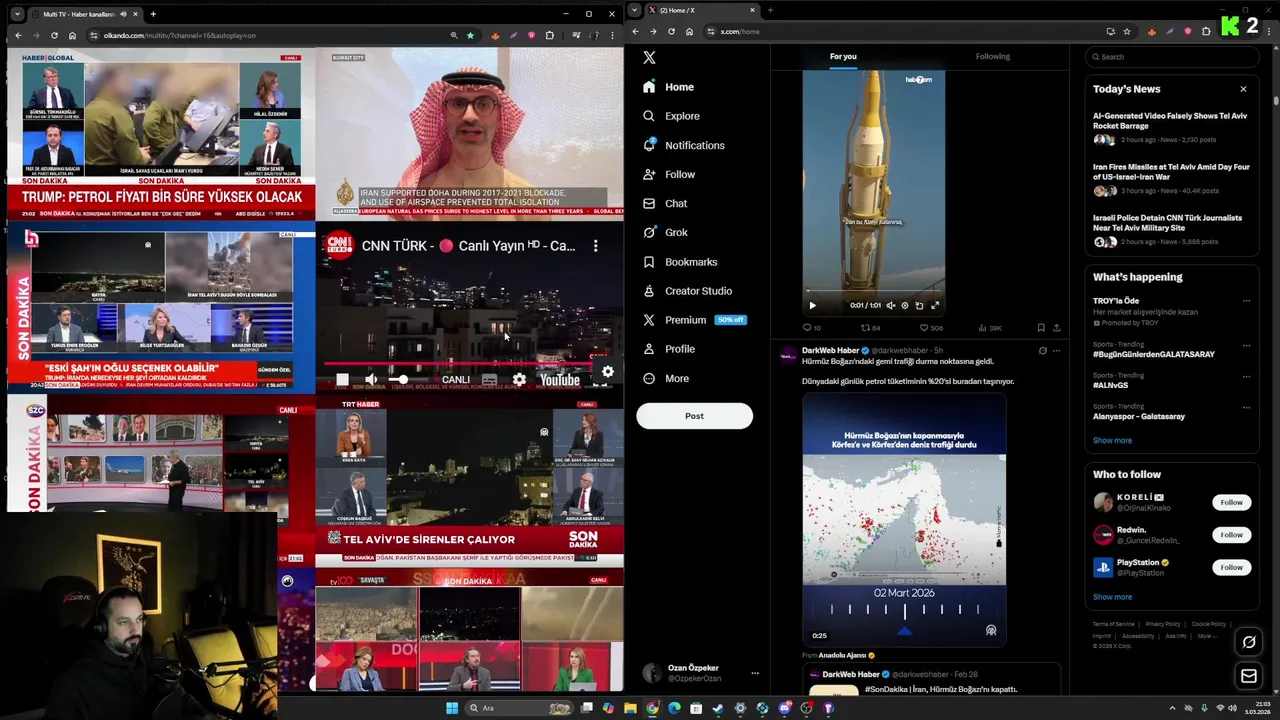Screen dimensions: 1280x720
Task: Click the CNN Türk red progress bar
Action: (x=459, y=363)
